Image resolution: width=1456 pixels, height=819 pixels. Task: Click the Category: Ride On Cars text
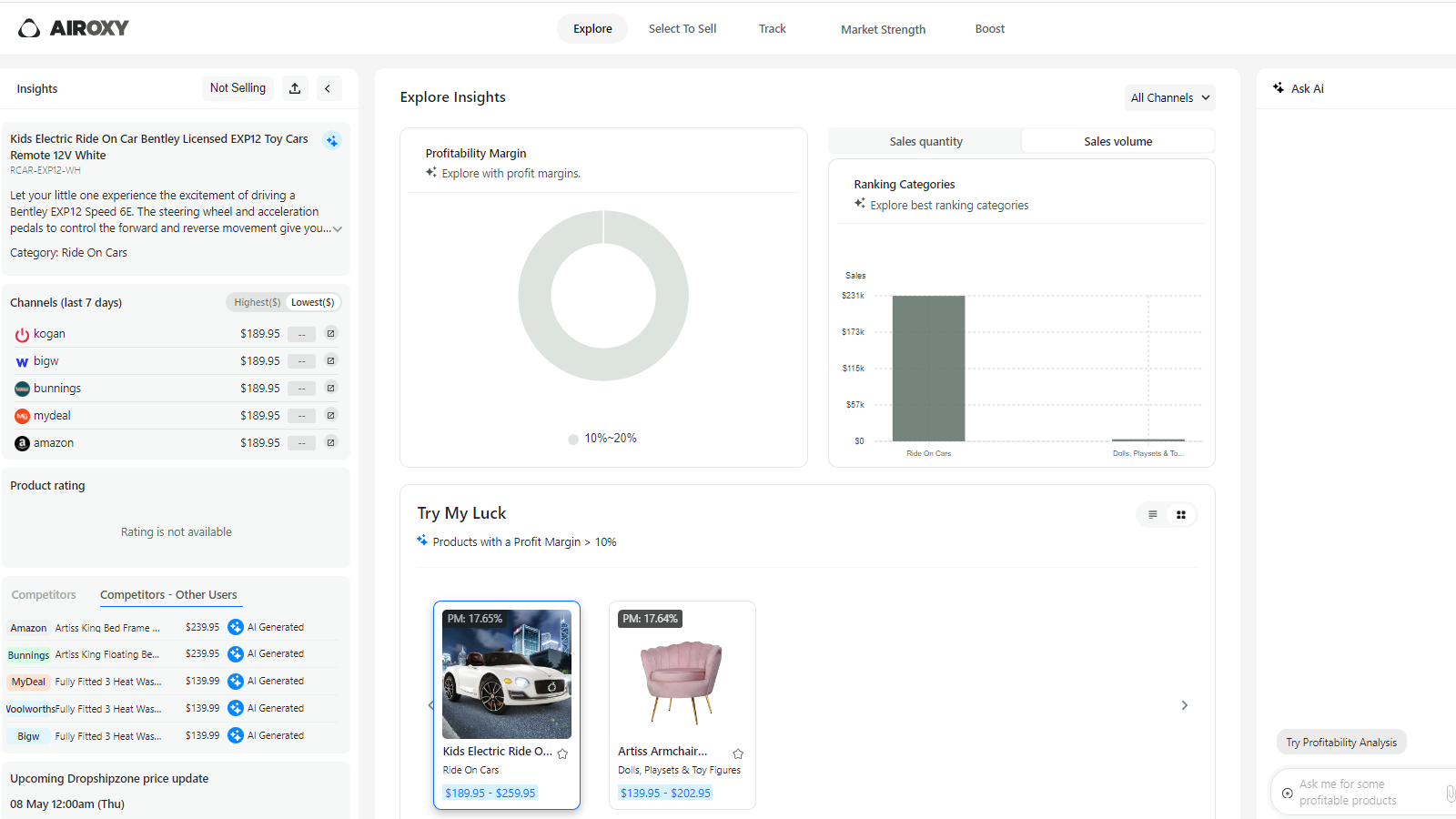[68, 253]
